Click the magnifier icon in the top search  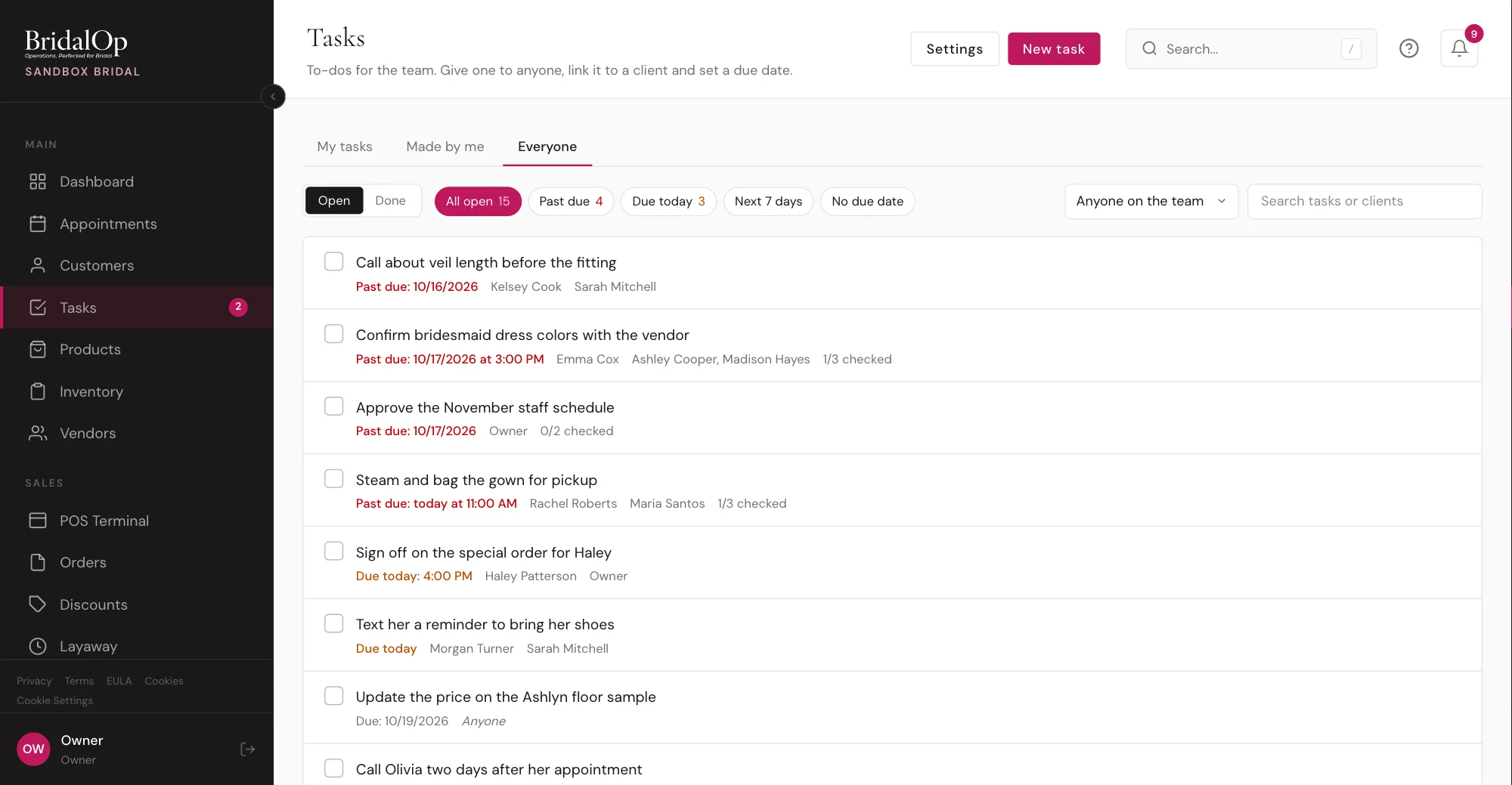tap(1149, 48)
